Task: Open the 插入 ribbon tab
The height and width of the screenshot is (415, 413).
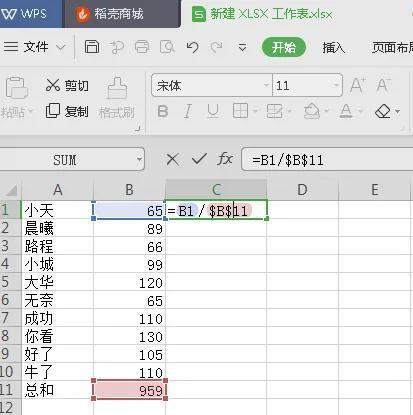Action: [x=333, y=48]
